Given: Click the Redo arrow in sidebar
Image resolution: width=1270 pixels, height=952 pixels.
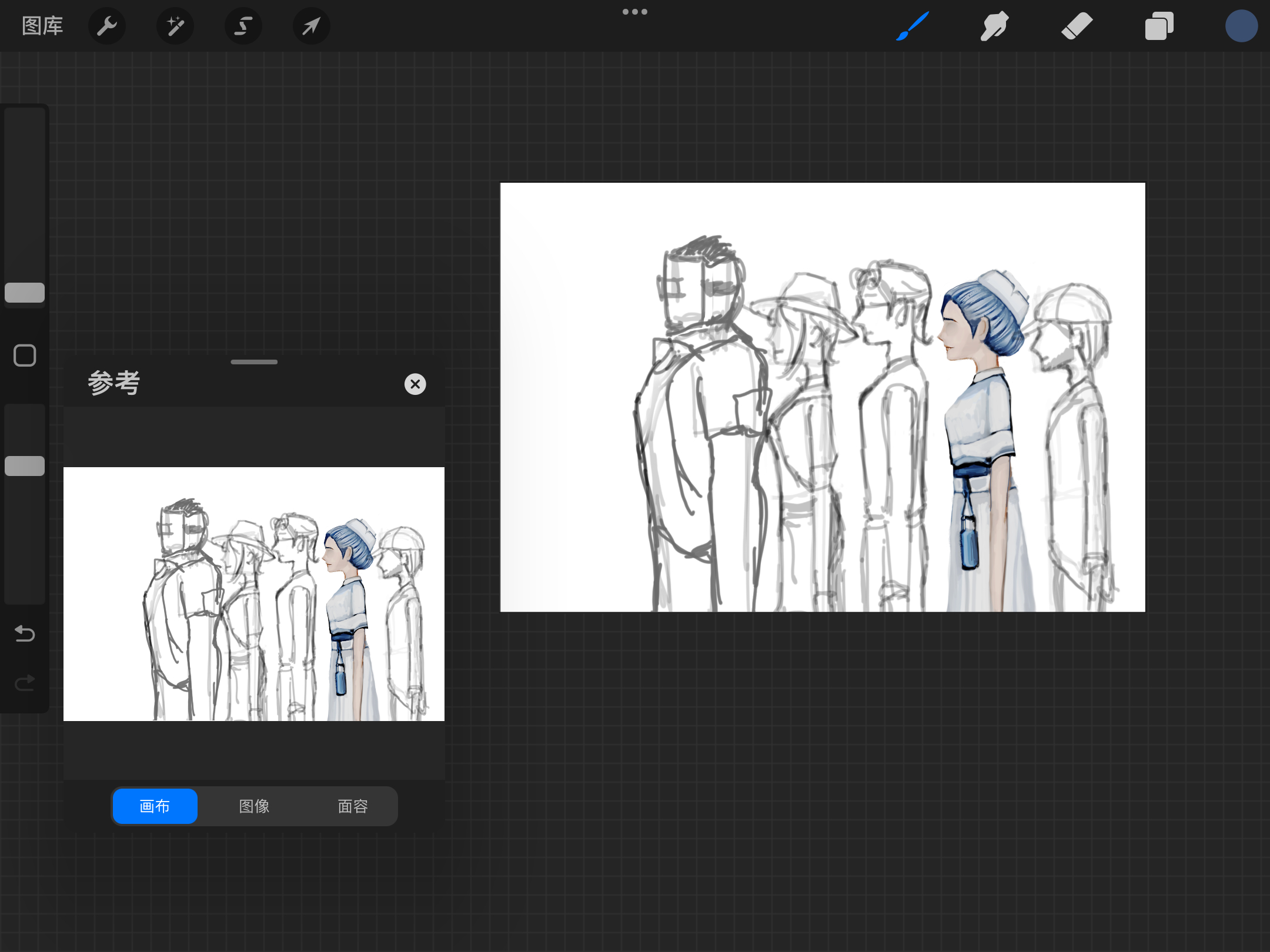Looking at the screenshot, I should coord(25,683).
